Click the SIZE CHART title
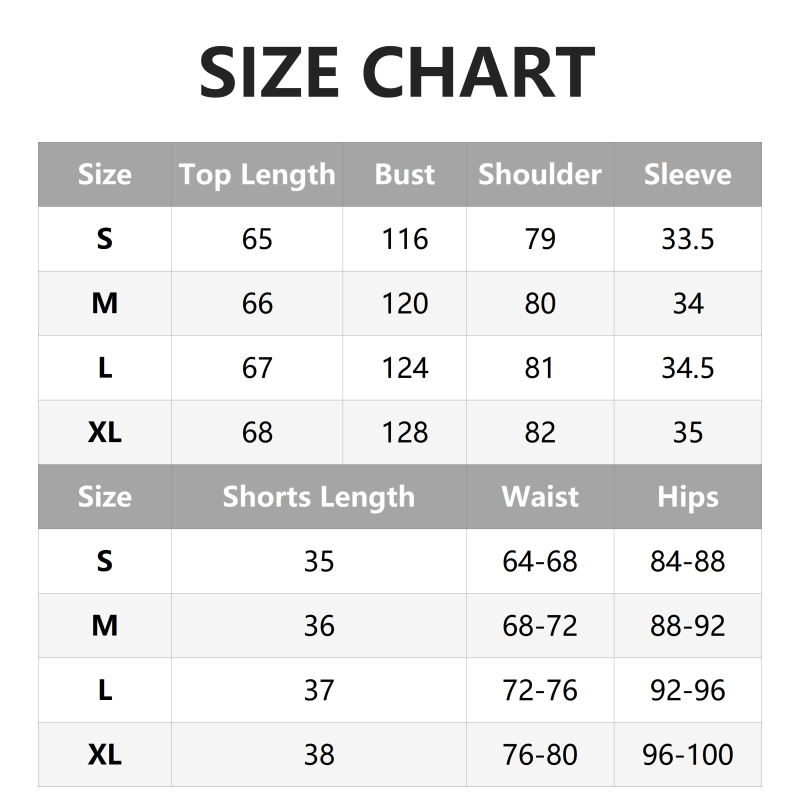 398,72
